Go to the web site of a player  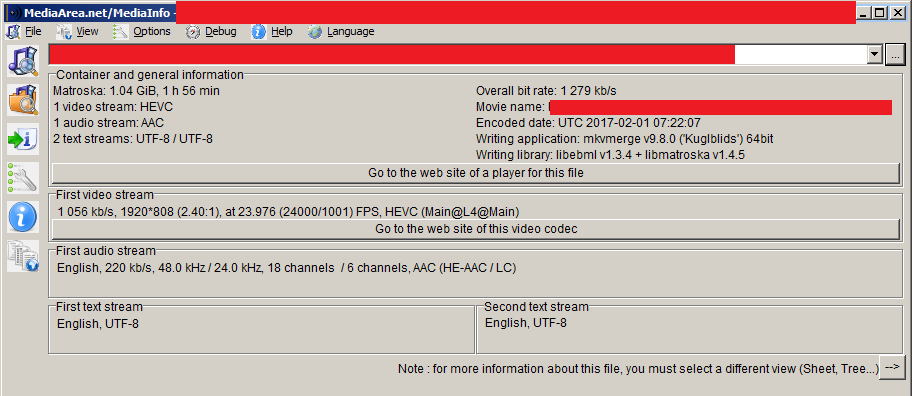pos(476,173)
